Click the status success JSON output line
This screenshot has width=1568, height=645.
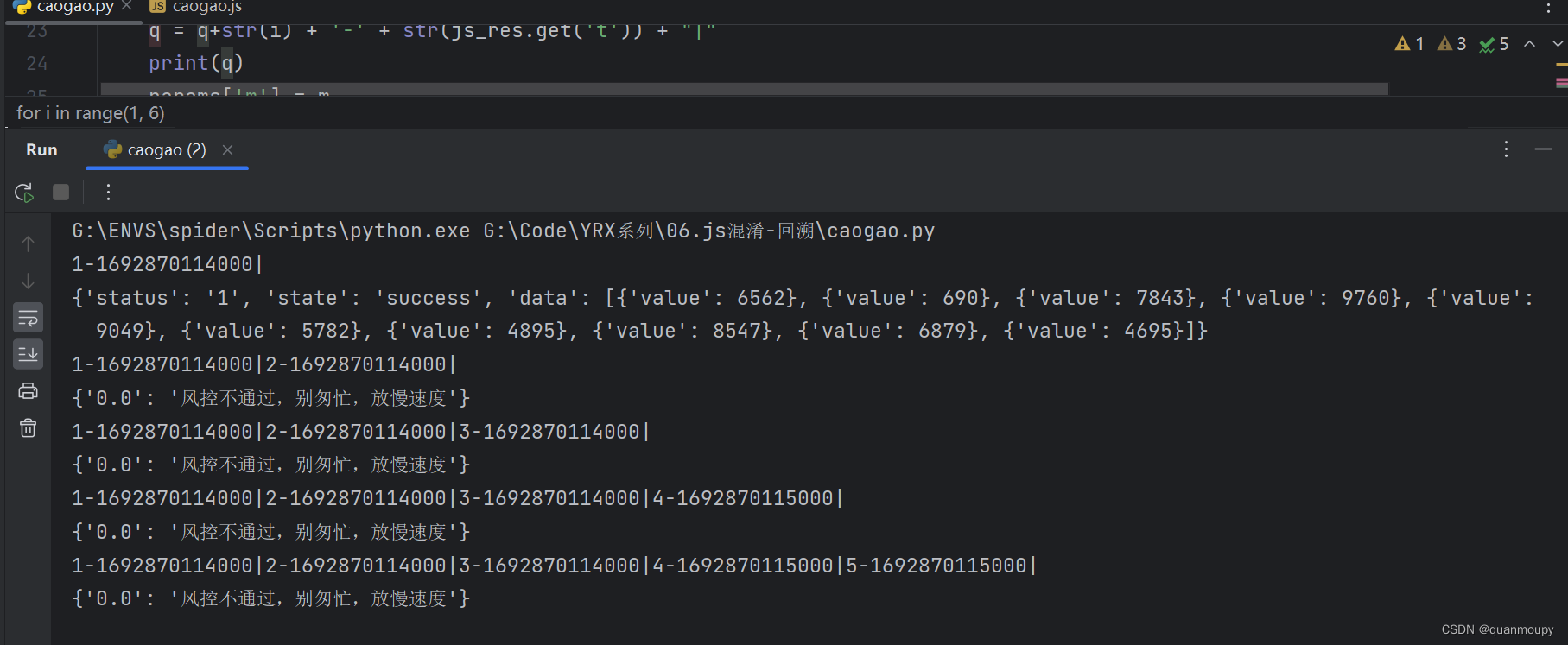click(803, 298)
